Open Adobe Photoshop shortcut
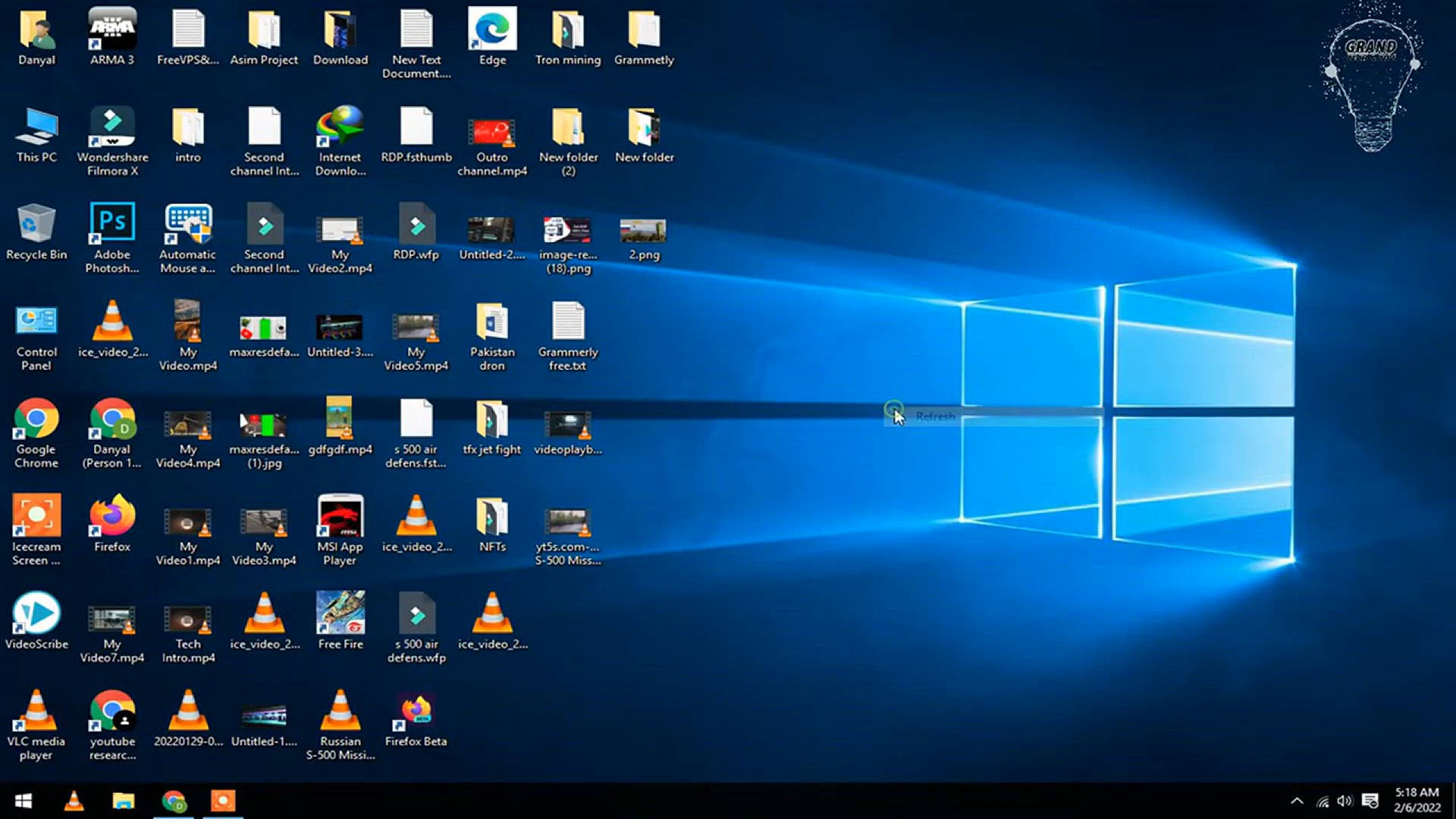Viewport: 1456px width, 819px height. coord(112,238)
